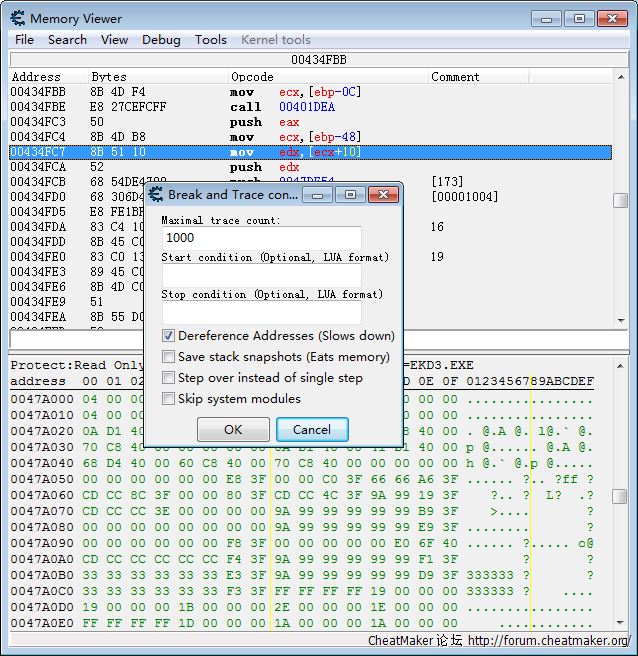This screenshot has width=638, height=656.
Task: Disable the Dereference Addresses checkbox
Action: pos(169,336)
